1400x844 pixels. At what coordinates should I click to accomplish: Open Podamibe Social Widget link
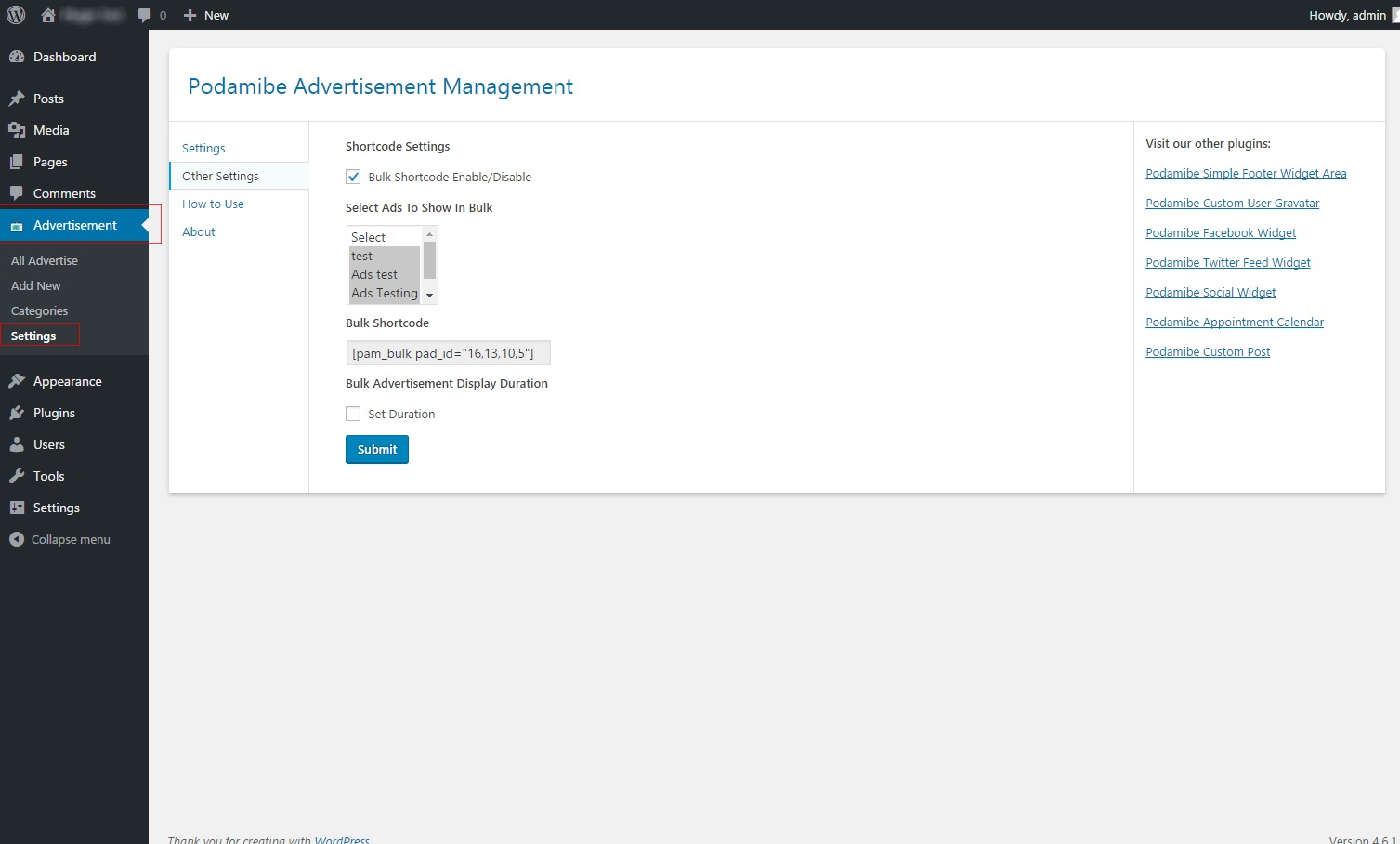(x=1210, y=293)
